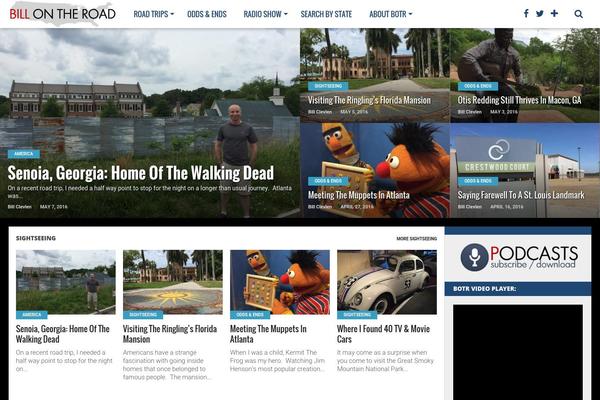This screenshot has width=600, height=400.
Task: Click the Bill On The Road logo
Action: (62, 14)
